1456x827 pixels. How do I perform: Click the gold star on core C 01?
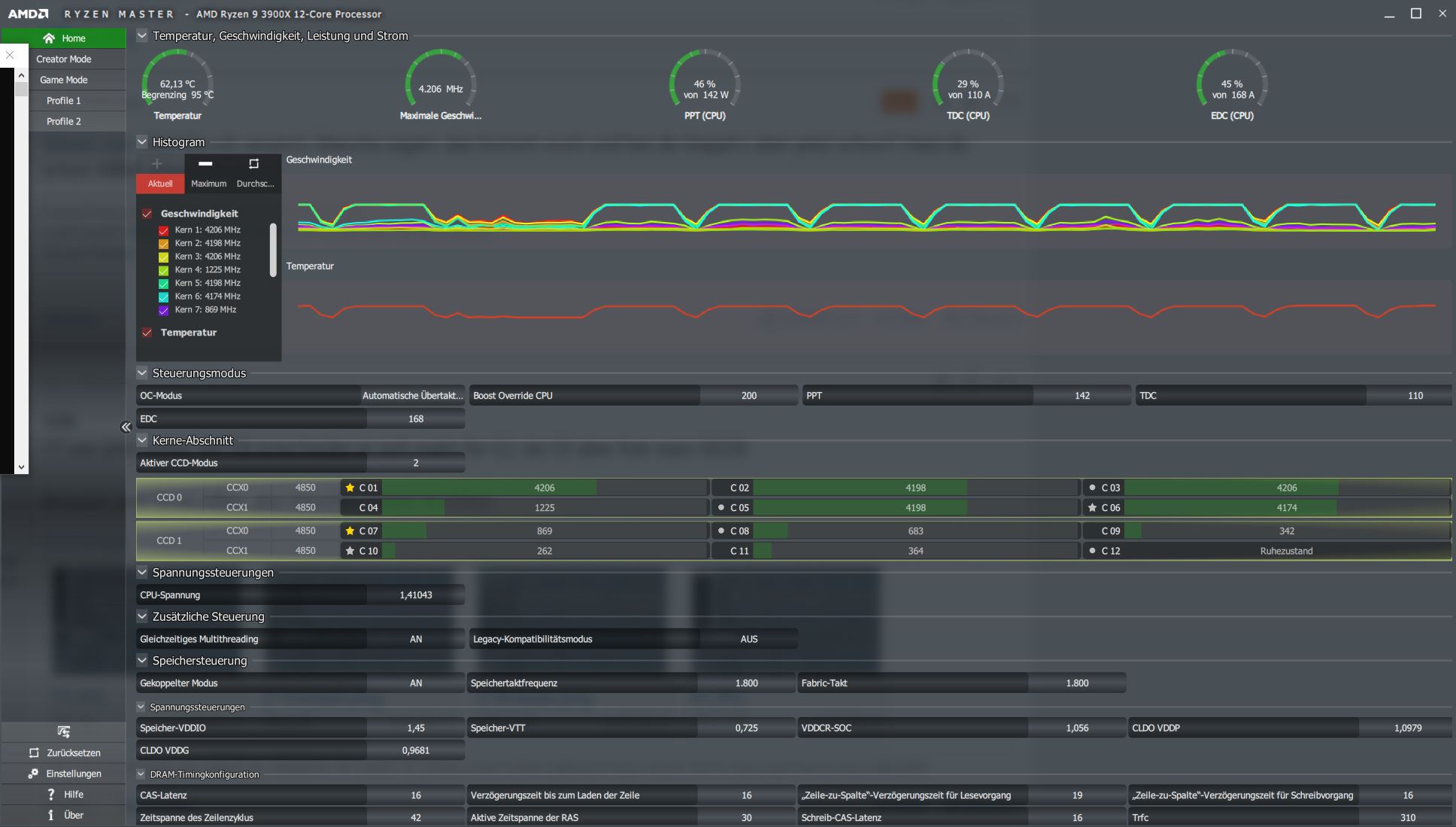click(x=350, y=488)
